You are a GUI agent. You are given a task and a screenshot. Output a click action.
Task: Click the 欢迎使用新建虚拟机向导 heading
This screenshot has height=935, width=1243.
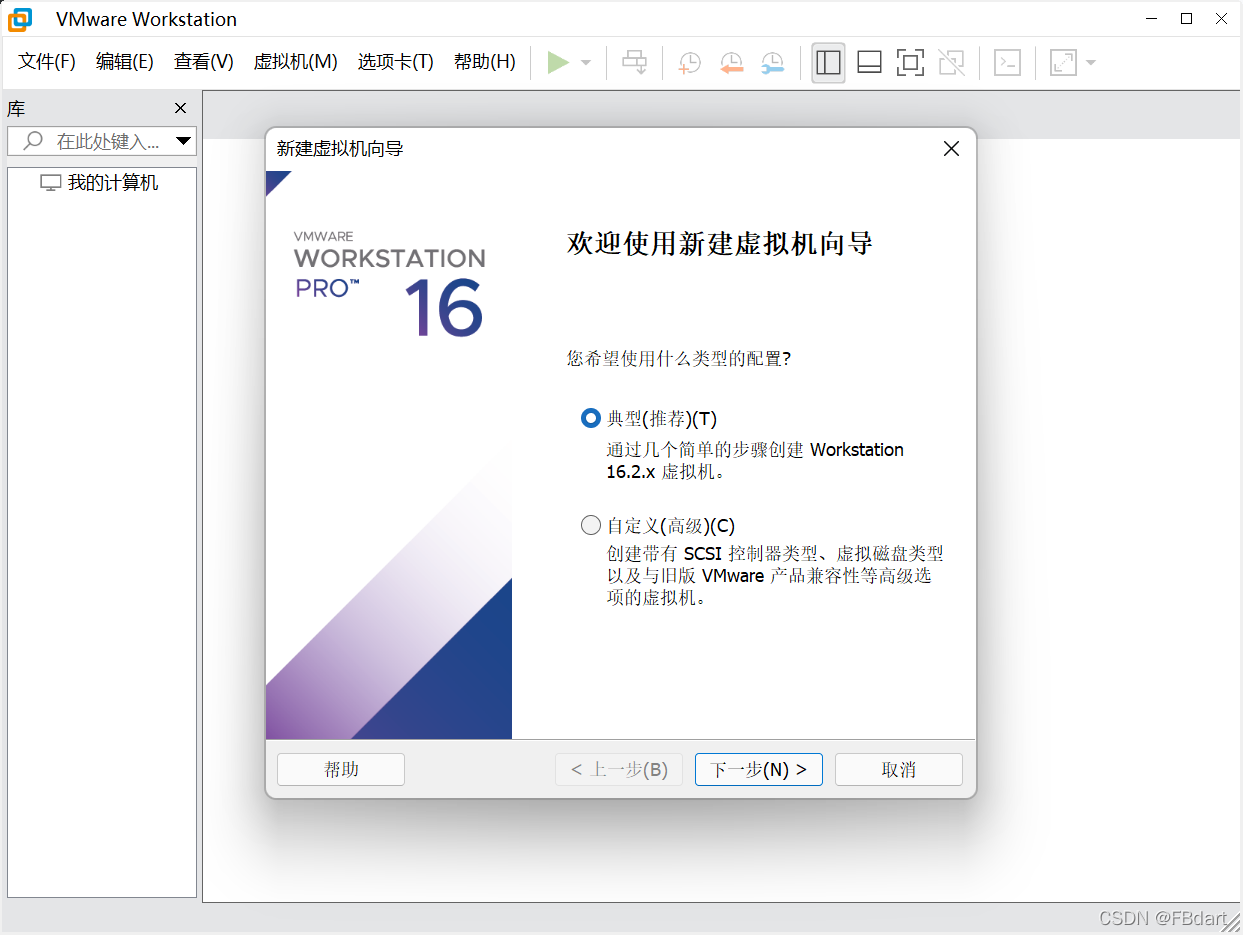click(720, 243)
